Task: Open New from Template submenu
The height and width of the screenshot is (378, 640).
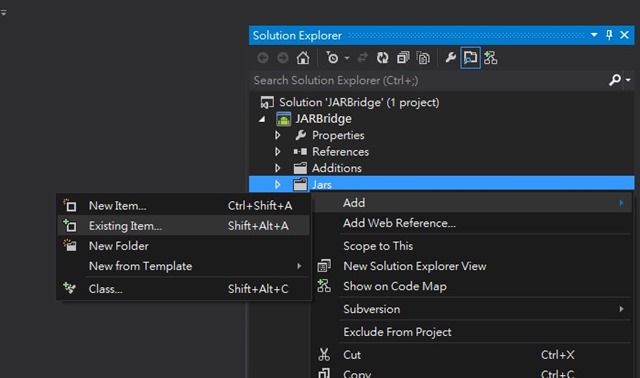Action: [x=183, y=267]
